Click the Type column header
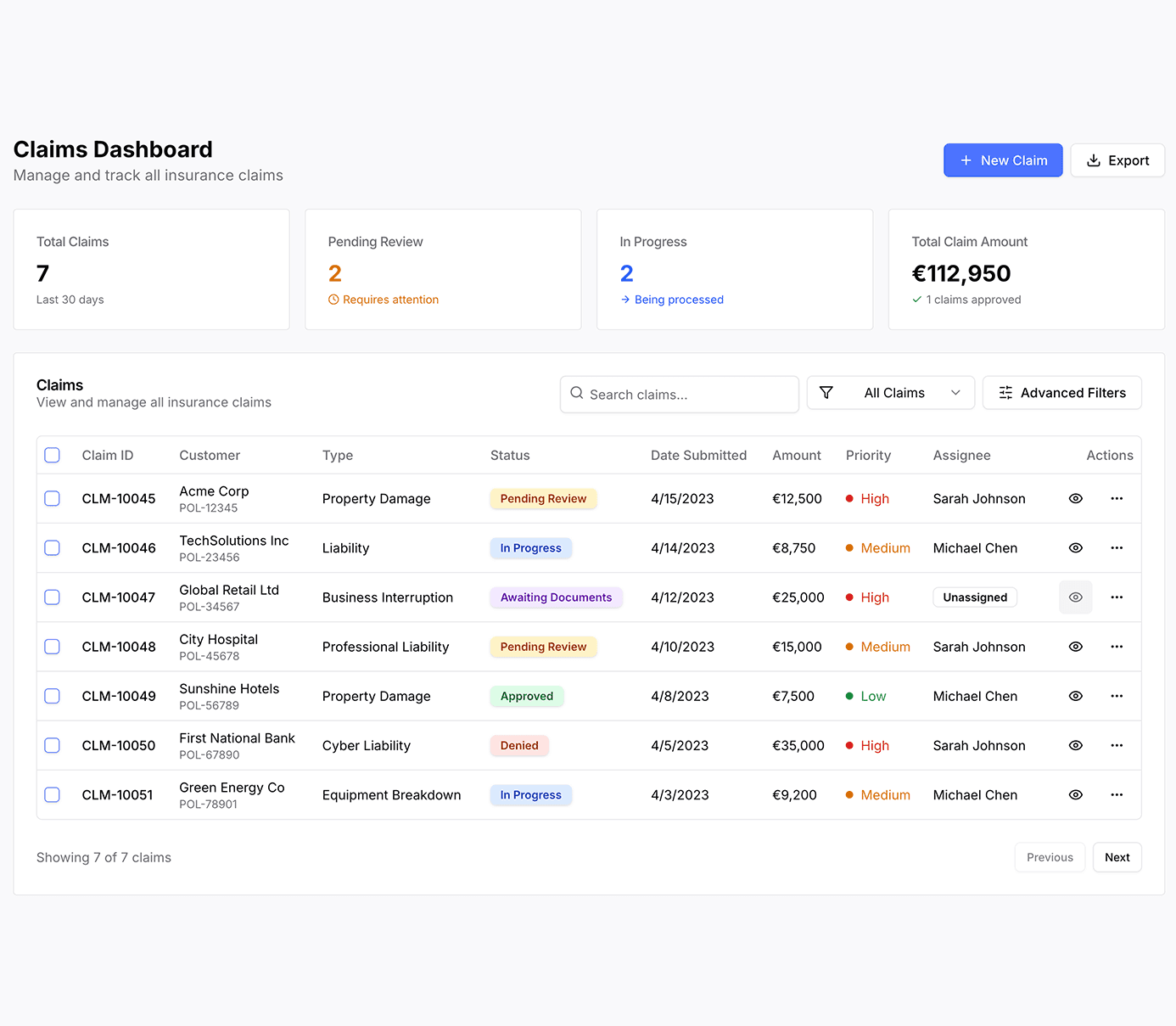 point(338,455)
